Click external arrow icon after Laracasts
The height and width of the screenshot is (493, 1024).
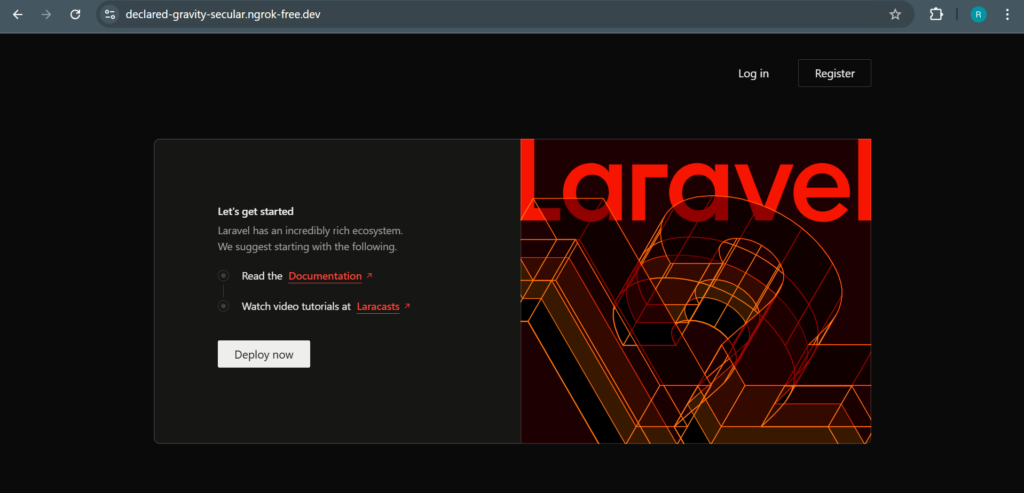click(407, 306)
